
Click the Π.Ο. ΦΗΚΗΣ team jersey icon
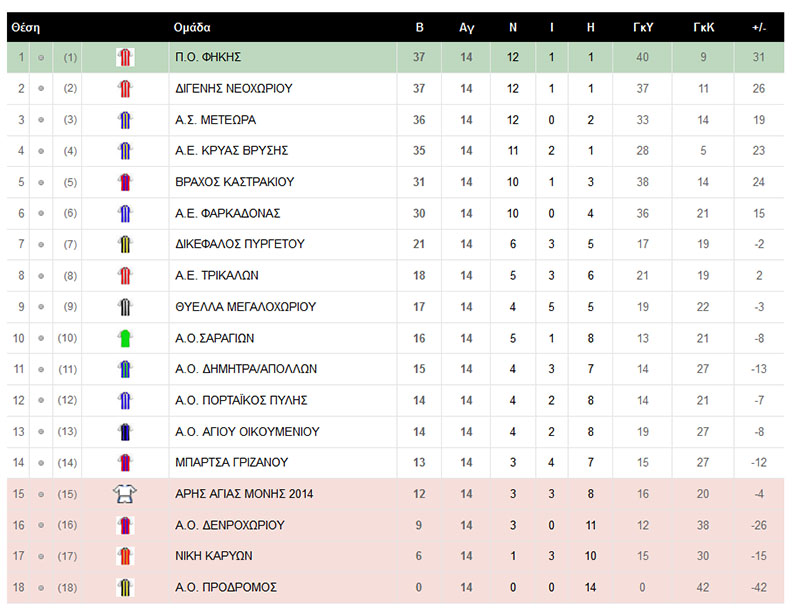pos(125,57)
